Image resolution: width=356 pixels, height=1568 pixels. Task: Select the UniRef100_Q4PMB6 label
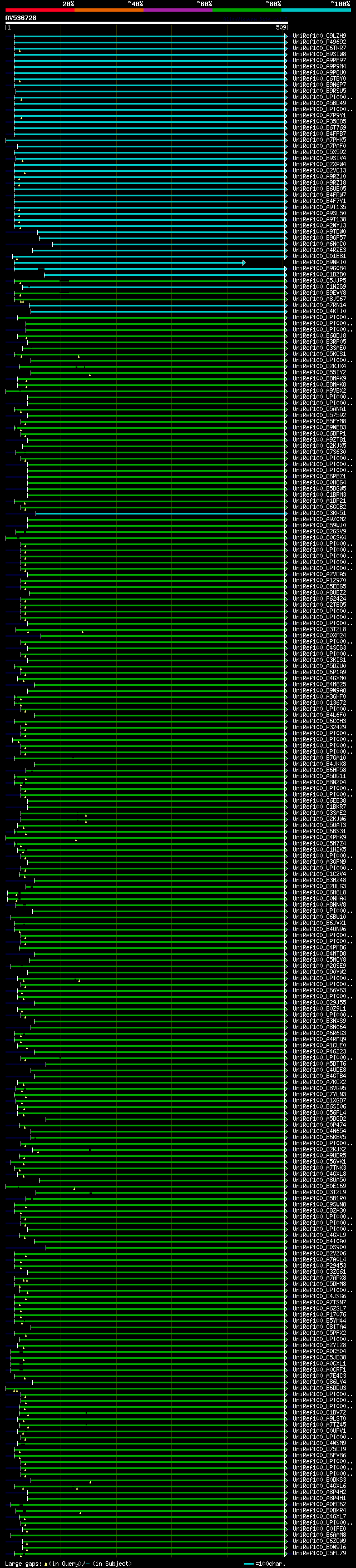pos(319,948)
